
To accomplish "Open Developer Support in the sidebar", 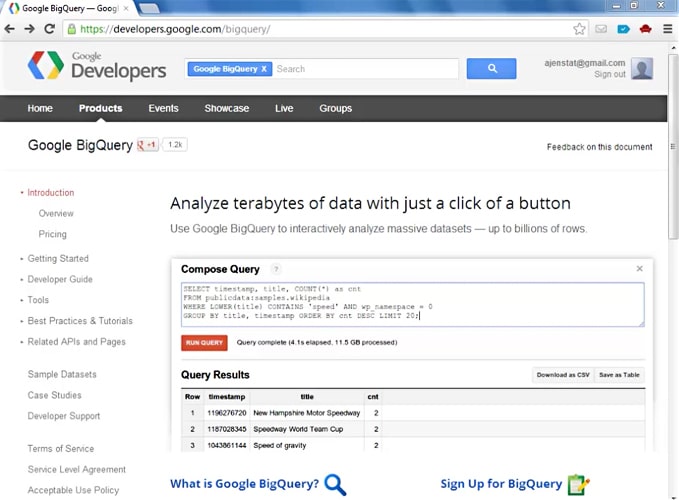I will [64, 416].
